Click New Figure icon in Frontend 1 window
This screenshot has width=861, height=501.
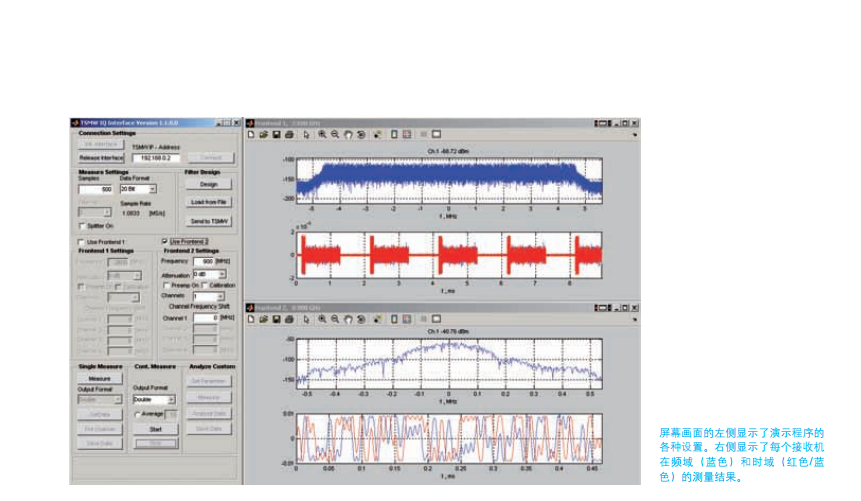point(251,135)
